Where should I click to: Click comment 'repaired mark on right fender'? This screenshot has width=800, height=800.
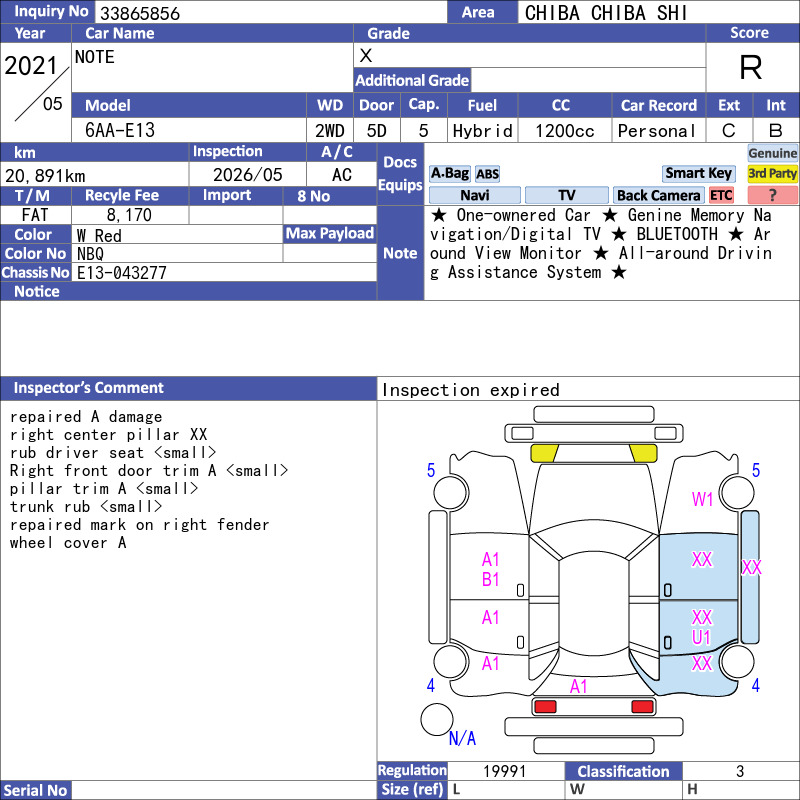tap(139, 524)
